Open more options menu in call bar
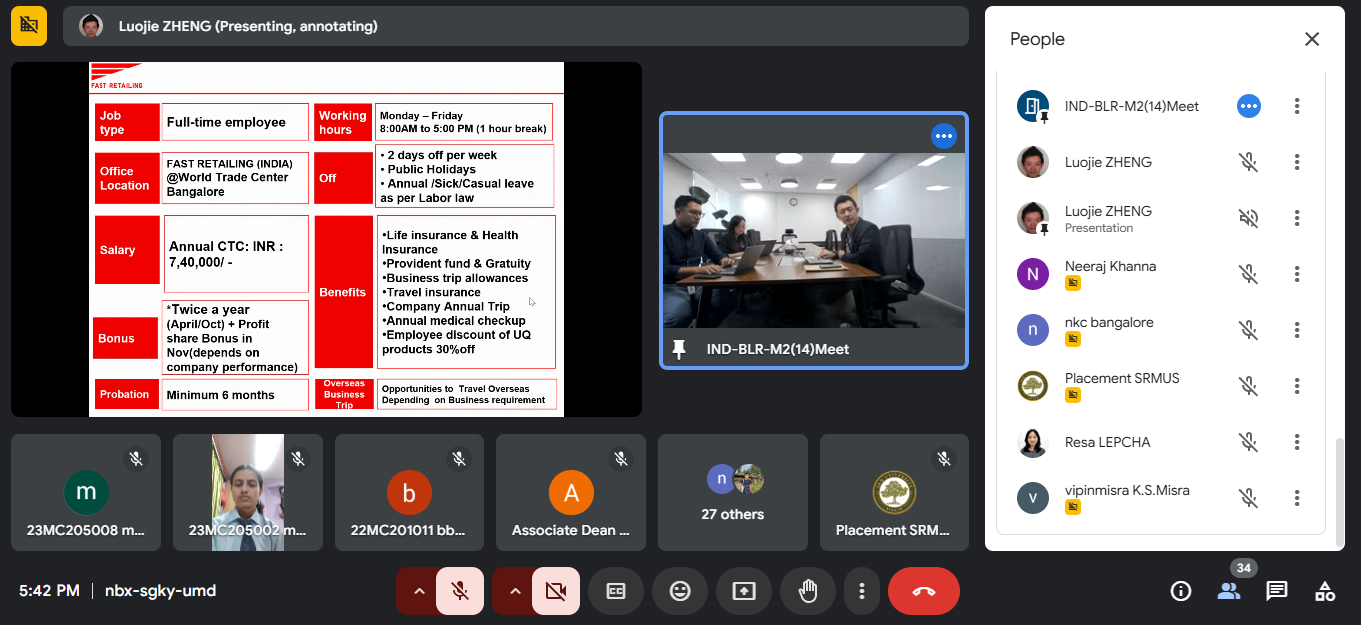1361x625 pixels. tap(861, 591)
